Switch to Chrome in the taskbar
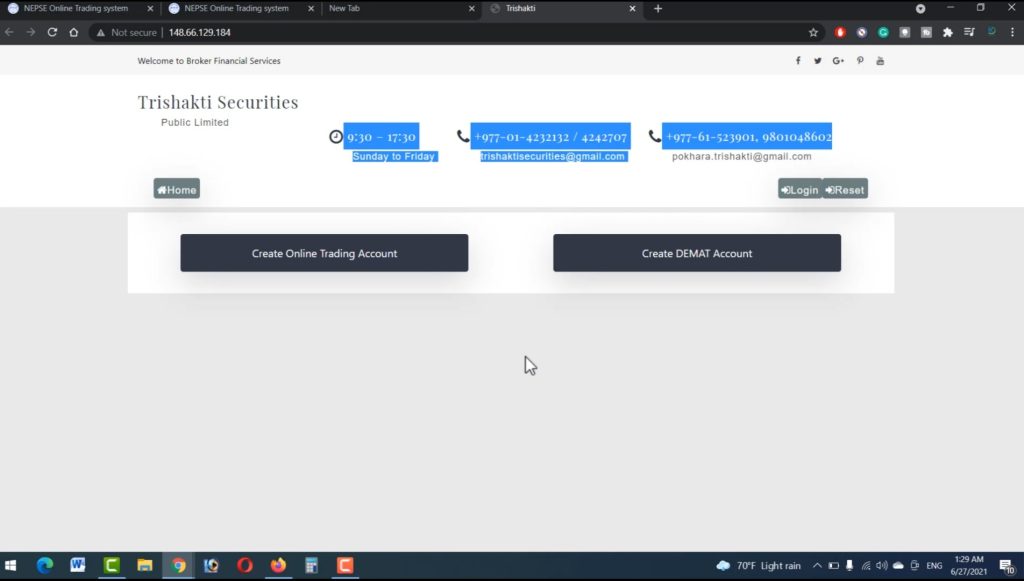The width and height of the screenshot is (1024, 581). 178,565
